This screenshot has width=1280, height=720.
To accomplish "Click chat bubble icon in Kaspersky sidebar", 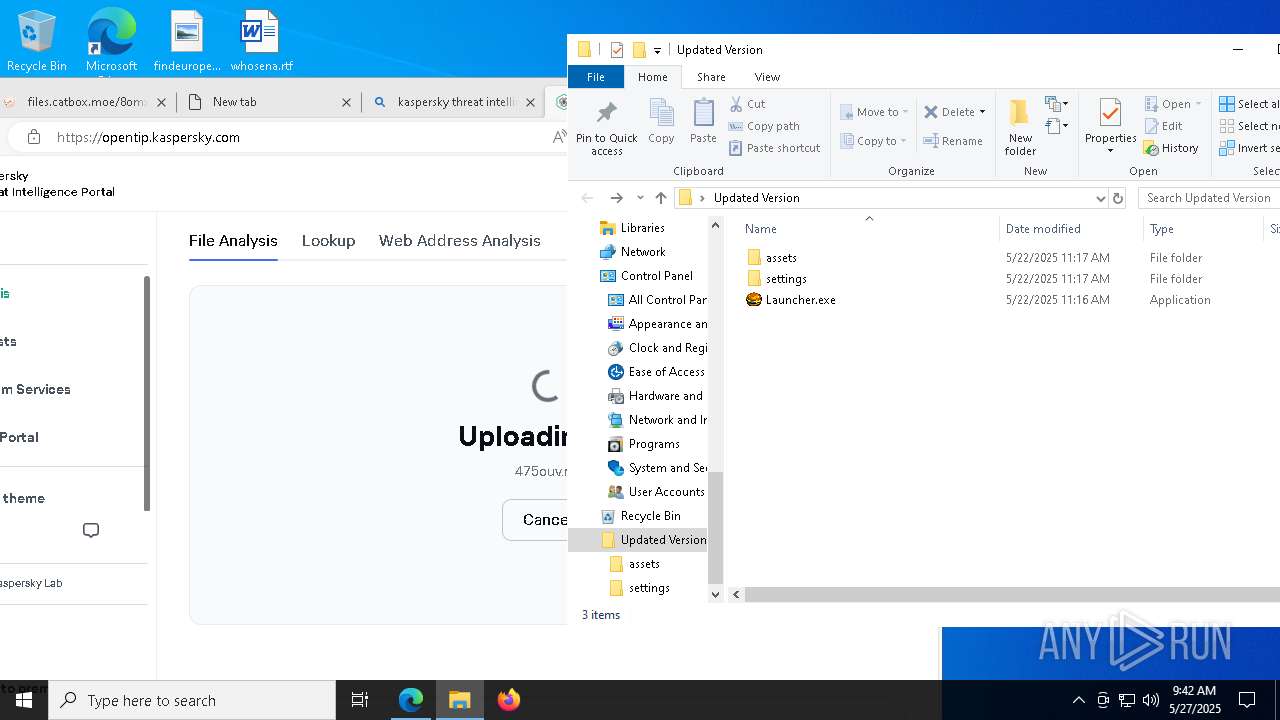I will click(x=91, y=530).
